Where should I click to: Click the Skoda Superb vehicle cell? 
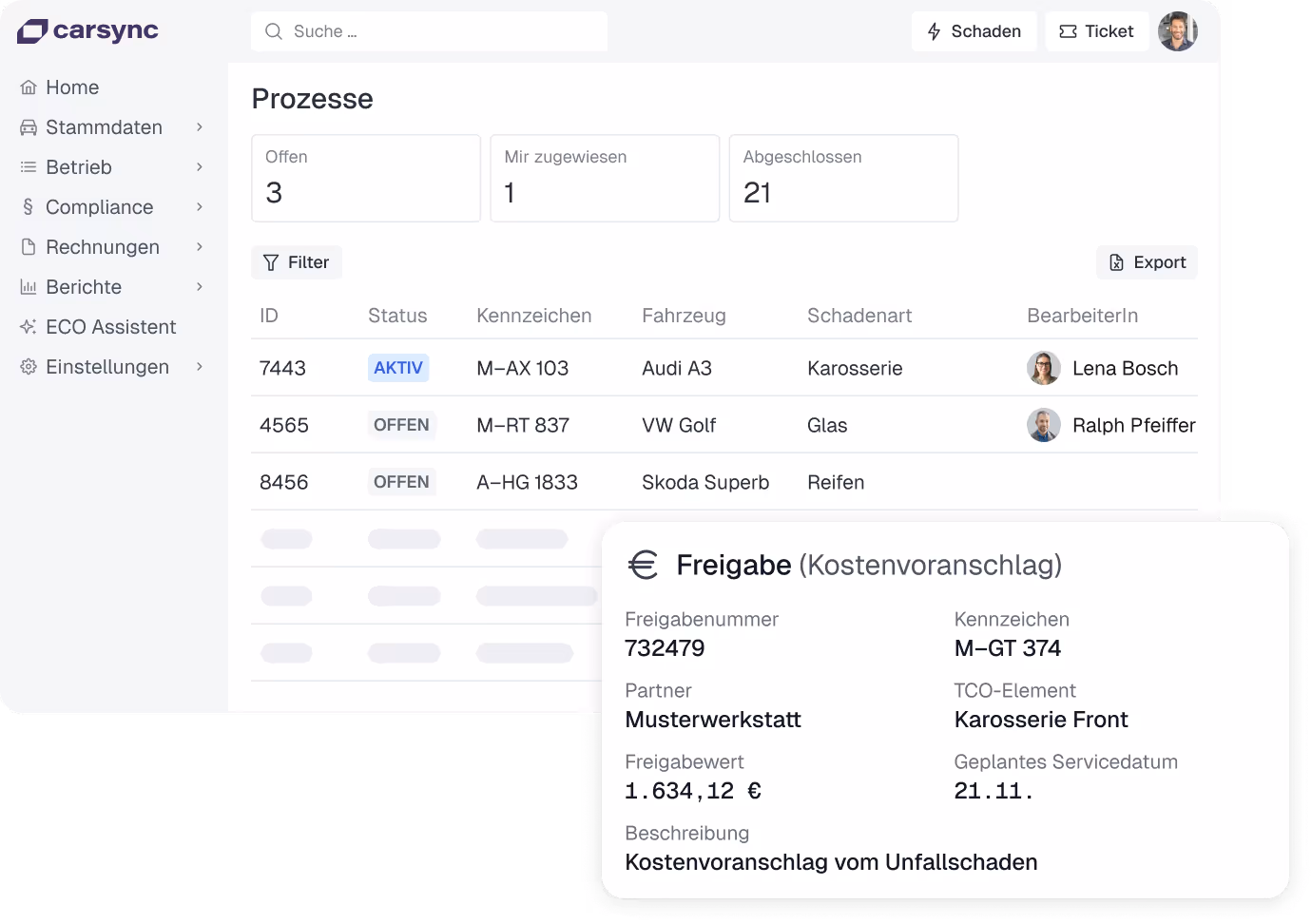(705, 482)
